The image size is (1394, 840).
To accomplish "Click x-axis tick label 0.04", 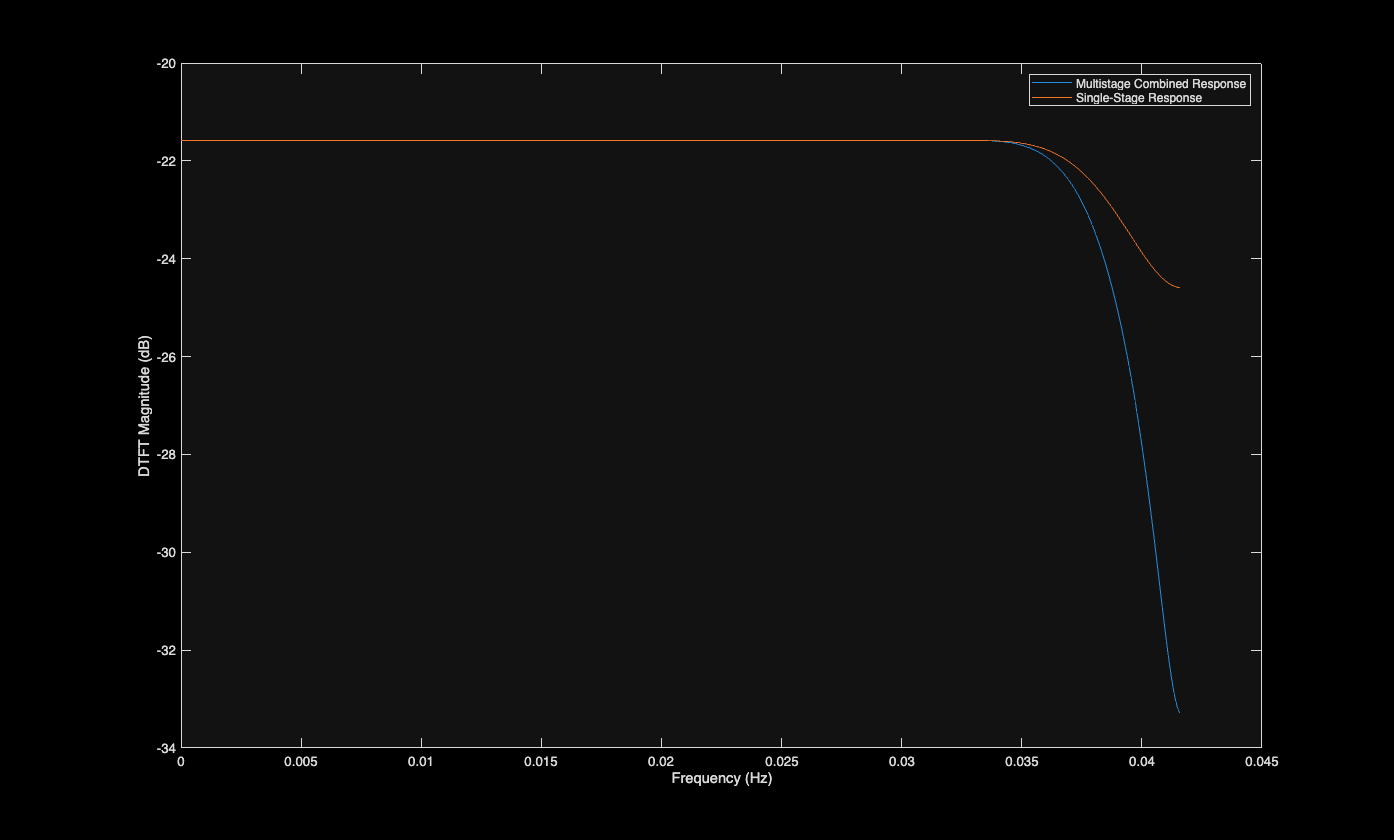I will [x=1141, y=761].
